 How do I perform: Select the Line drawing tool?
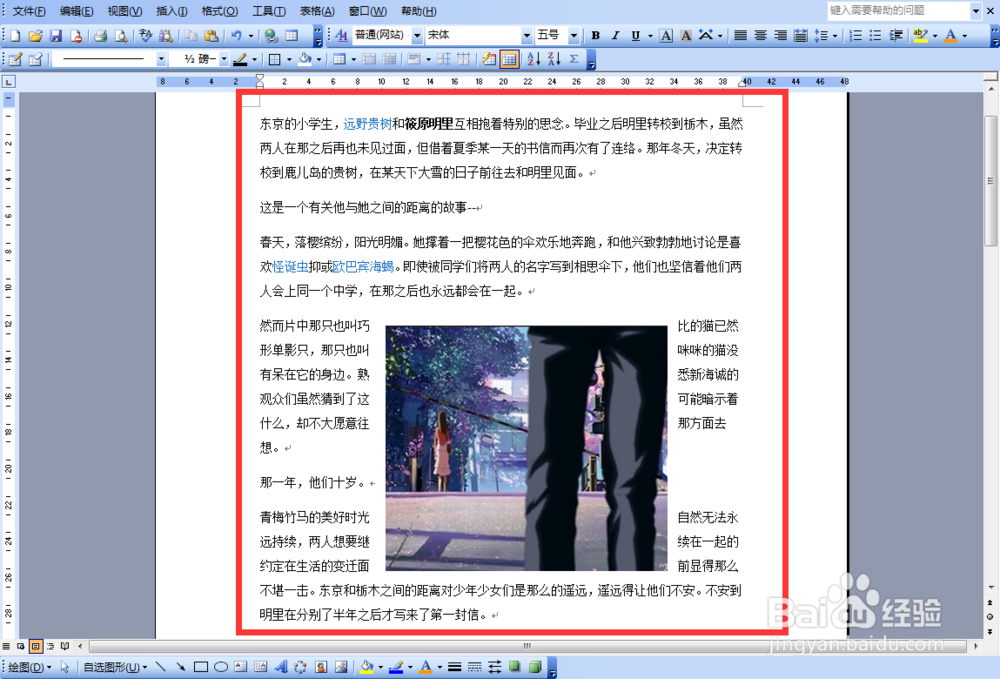[x=160, y=668]
